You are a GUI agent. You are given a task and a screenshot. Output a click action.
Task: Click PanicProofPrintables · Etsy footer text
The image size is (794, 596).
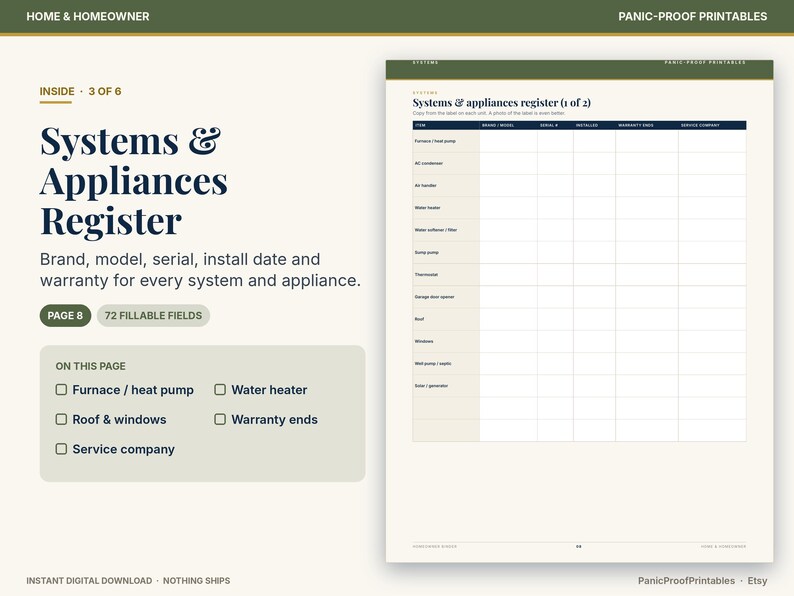[702, 581]
